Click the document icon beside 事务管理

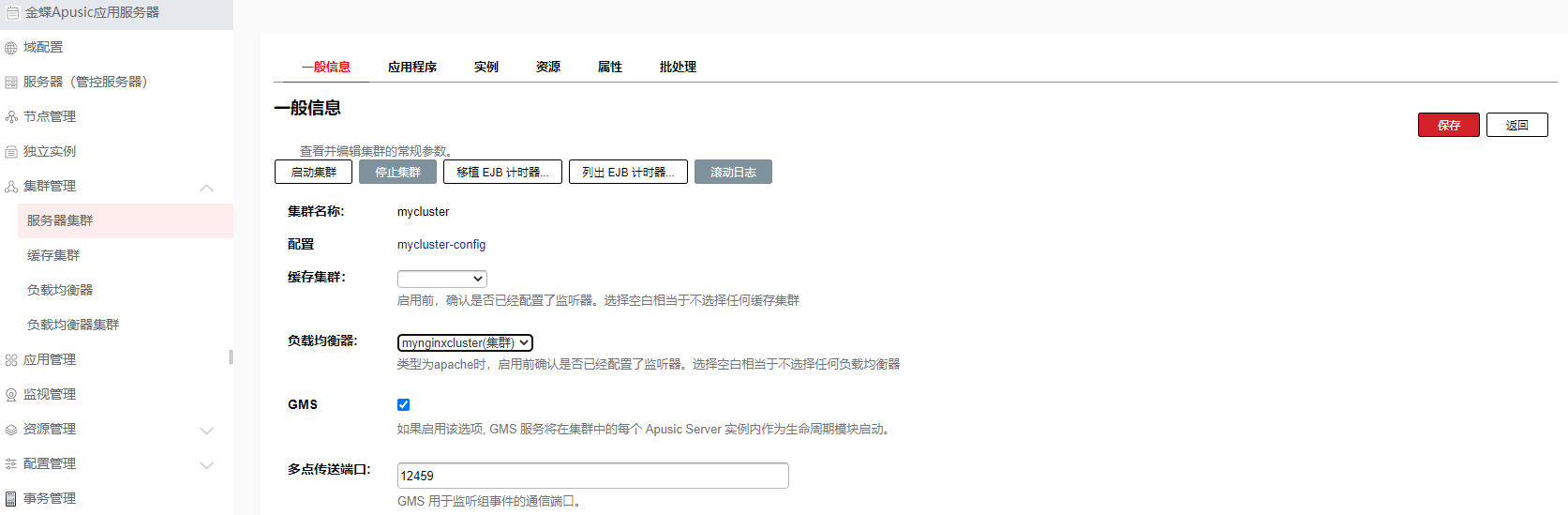(x=11, y=499)
